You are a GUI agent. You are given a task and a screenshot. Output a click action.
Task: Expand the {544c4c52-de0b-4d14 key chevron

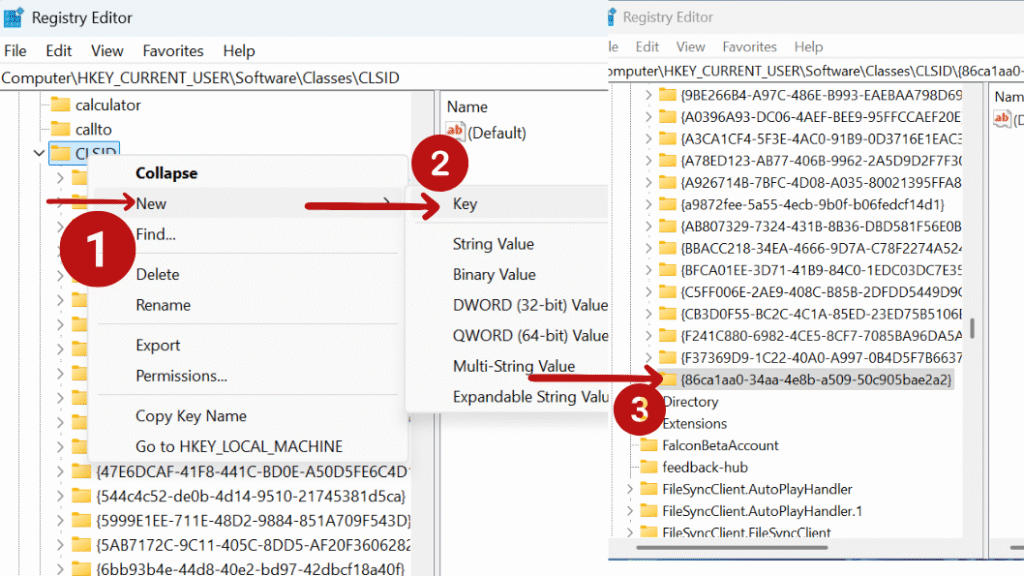[60, 496]
